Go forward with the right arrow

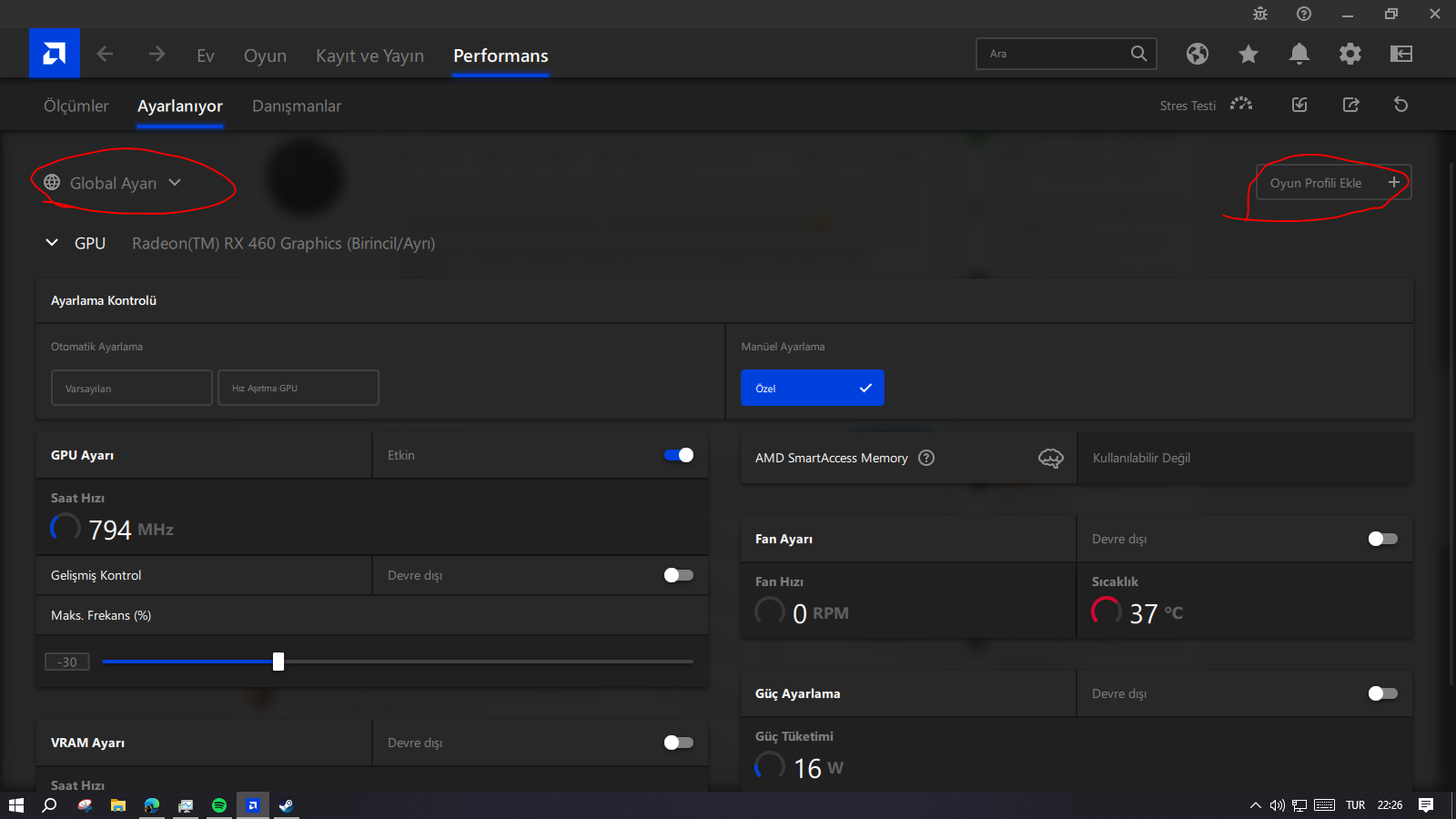[x=157, y=54]
